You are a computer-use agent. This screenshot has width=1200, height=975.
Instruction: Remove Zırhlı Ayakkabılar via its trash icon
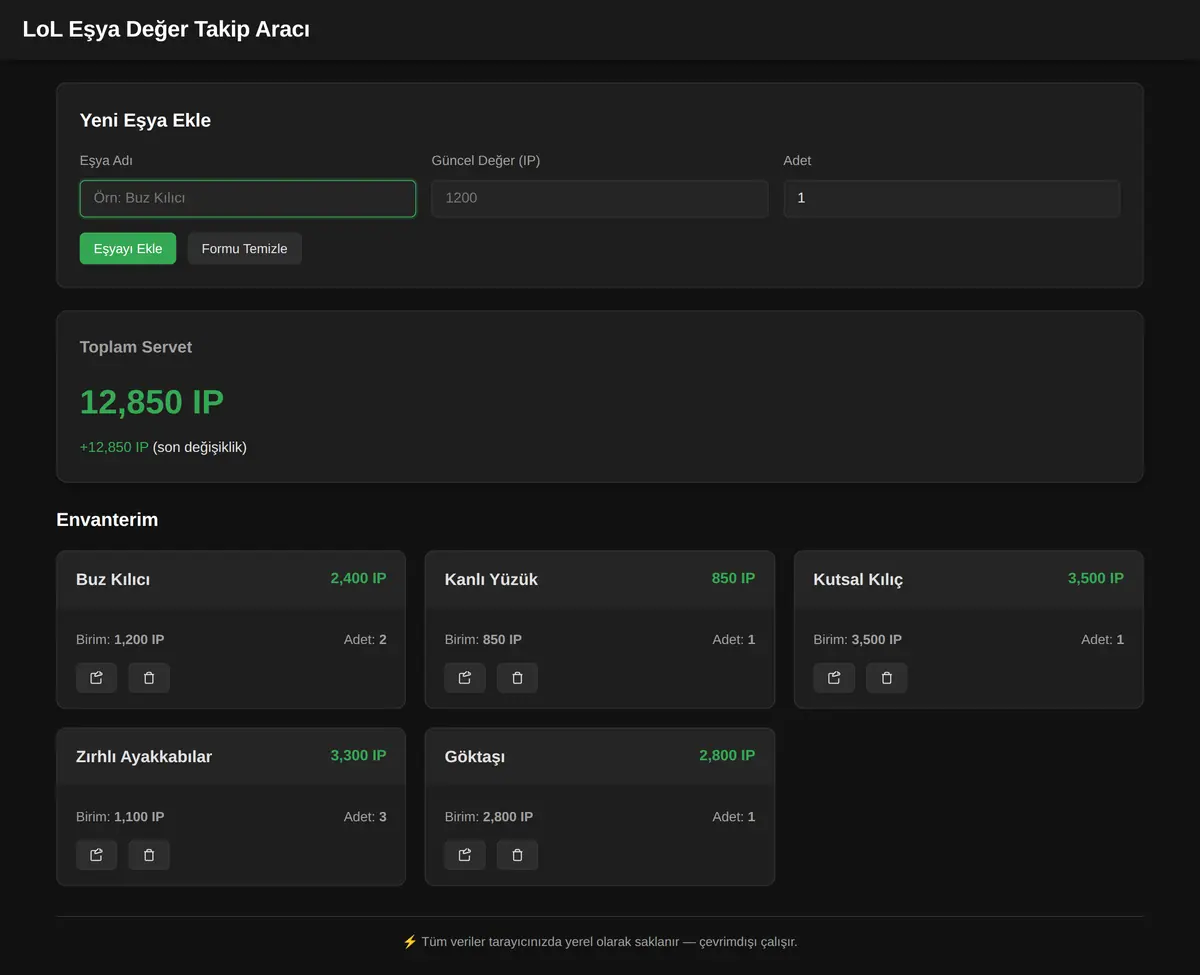[149, 855]
